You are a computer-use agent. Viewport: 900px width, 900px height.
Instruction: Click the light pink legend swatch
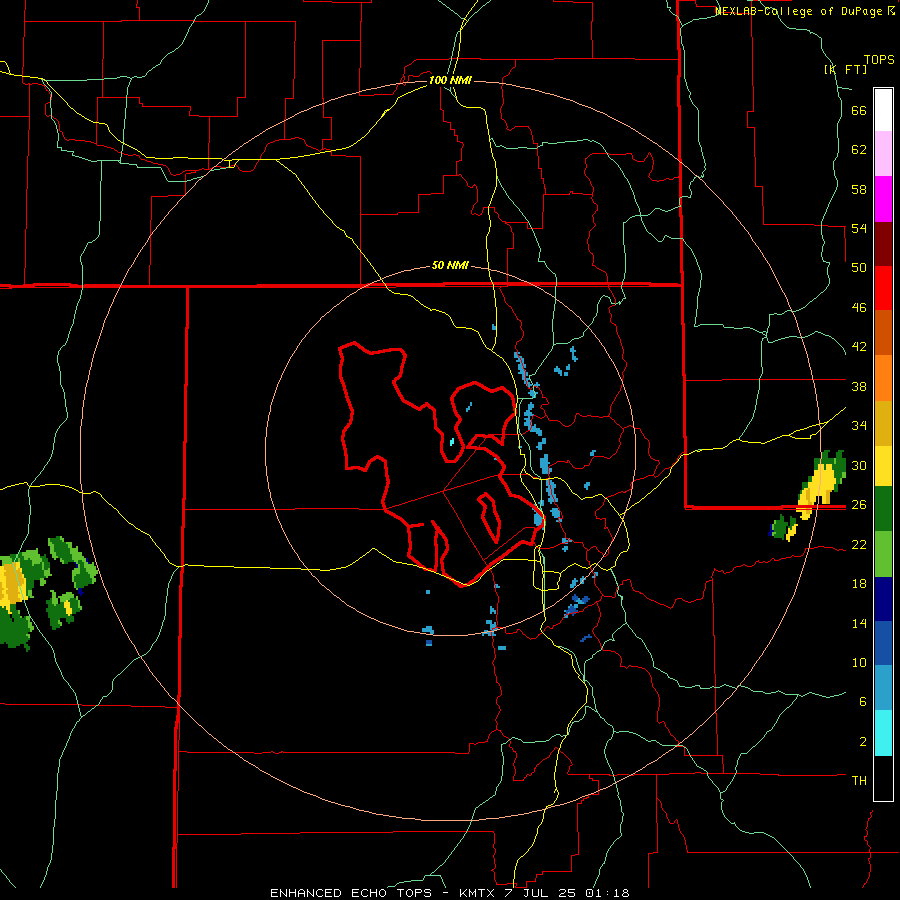(883, 154)
